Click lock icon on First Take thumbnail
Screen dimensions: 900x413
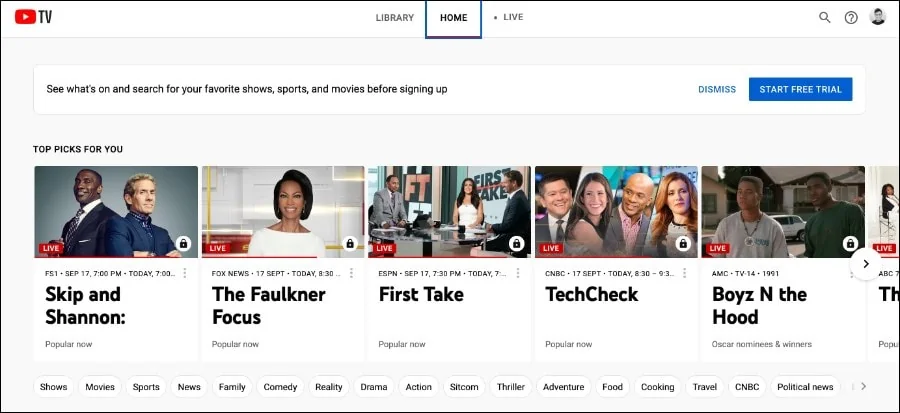[517, 244]
